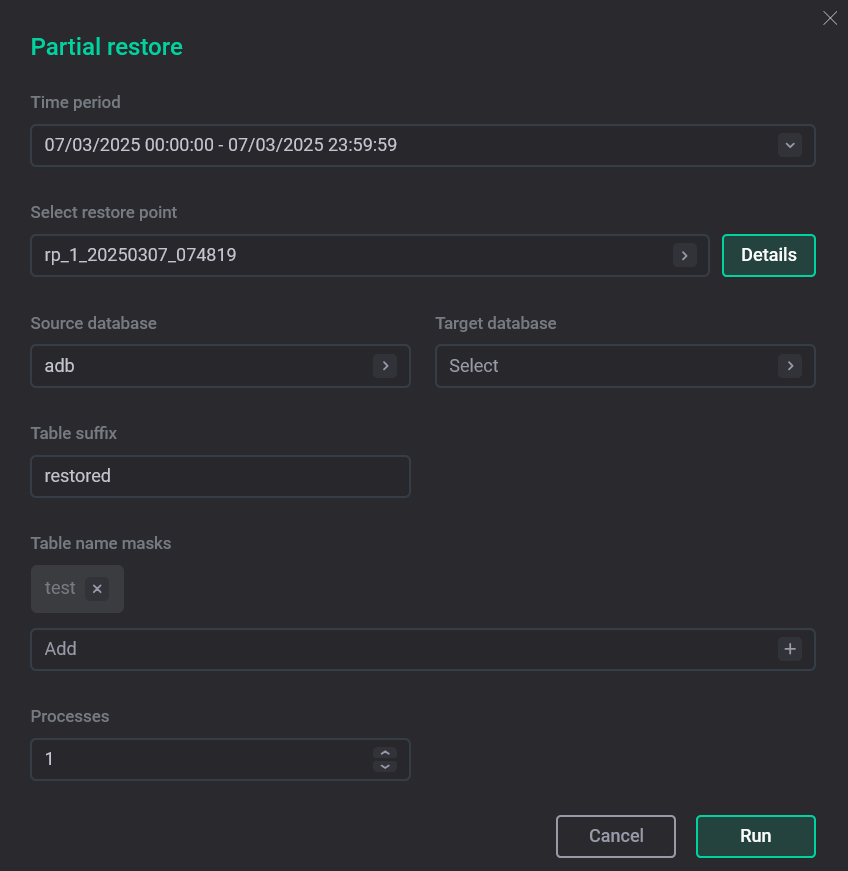Click the Time period label
The image size is (848, 871).
point(76,102)
